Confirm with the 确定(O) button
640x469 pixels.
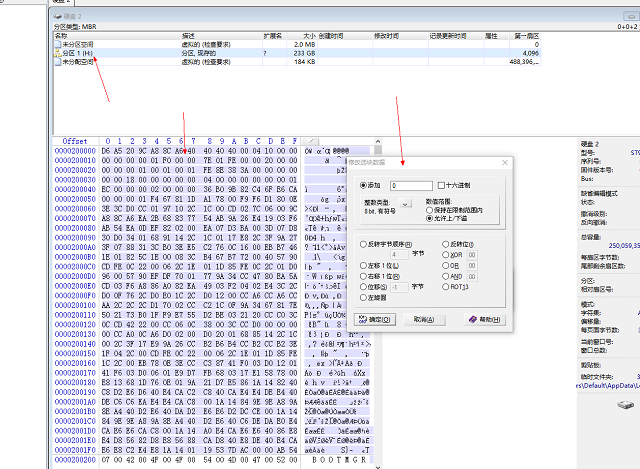(x=375, y=319)
